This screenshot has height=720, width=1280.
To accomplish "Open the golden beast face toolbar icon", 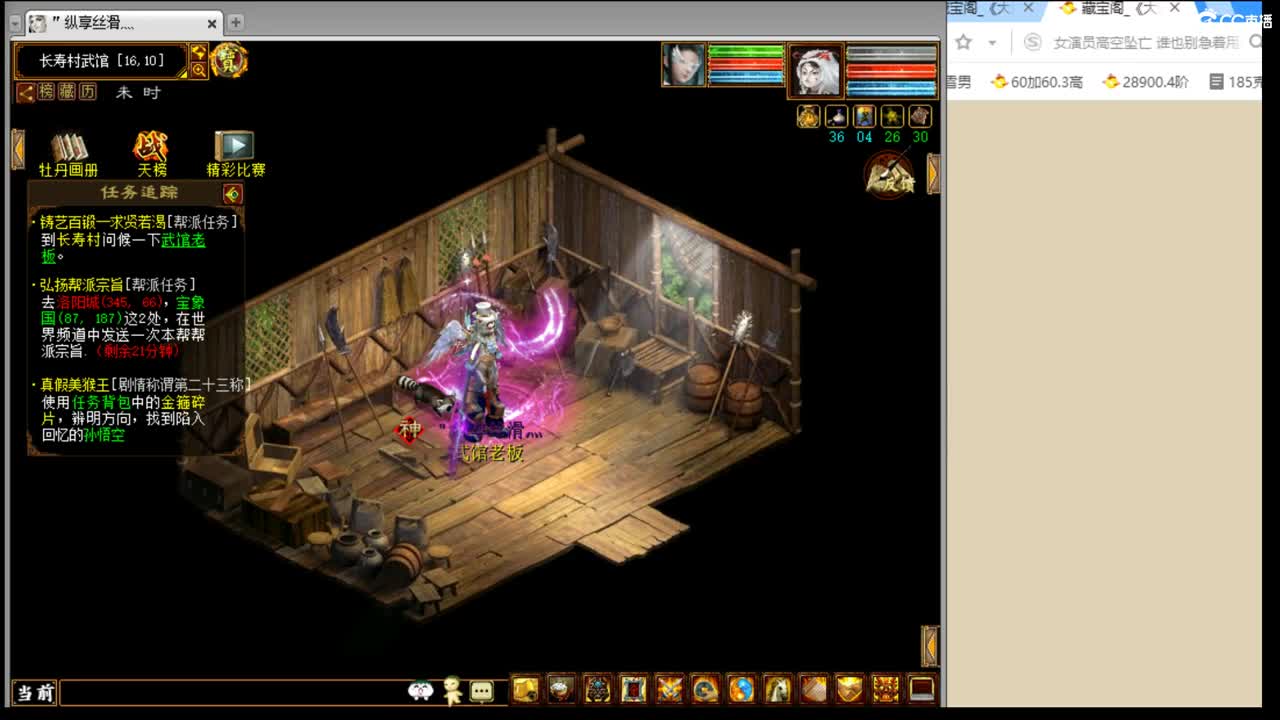I will pos(886,689).
